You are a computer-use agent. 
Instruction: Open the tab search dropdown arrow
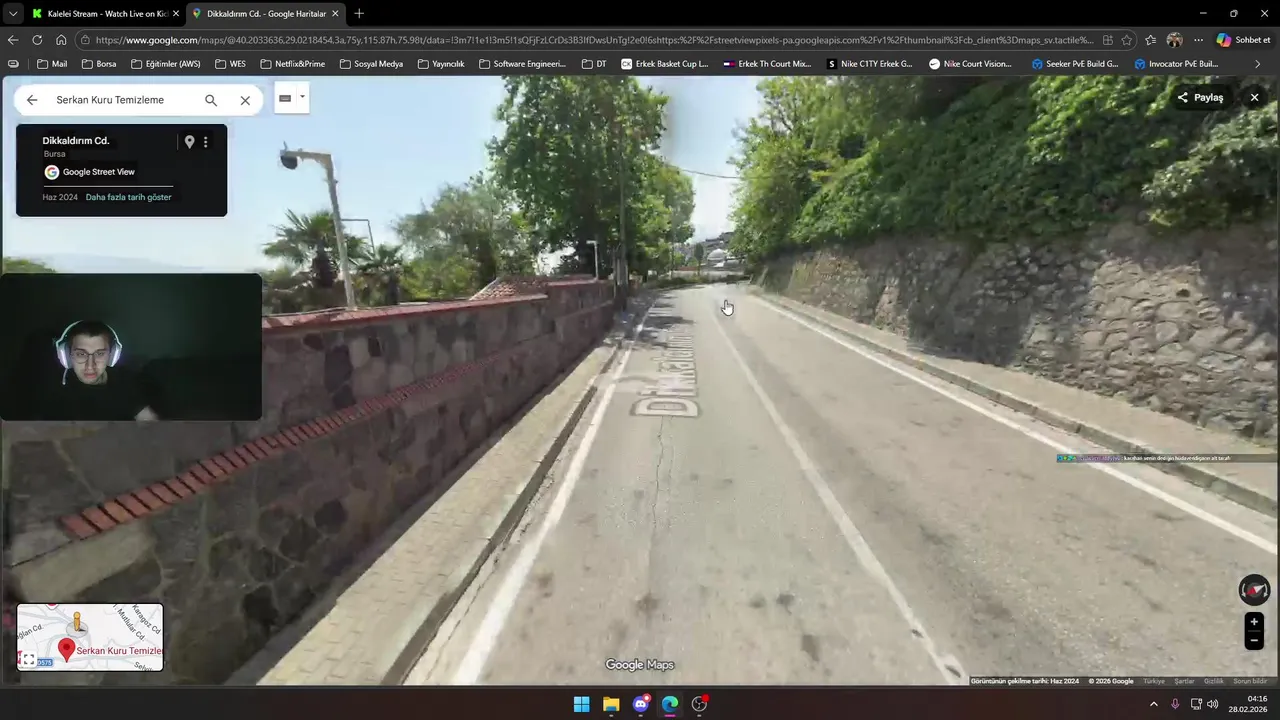point(12,14)
